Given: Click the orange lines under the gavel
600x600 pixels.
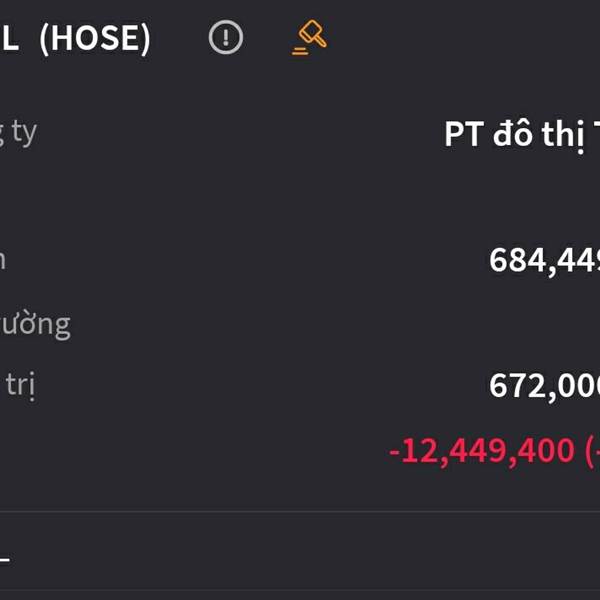Looking at the screenshot, I should click(300, 51).
